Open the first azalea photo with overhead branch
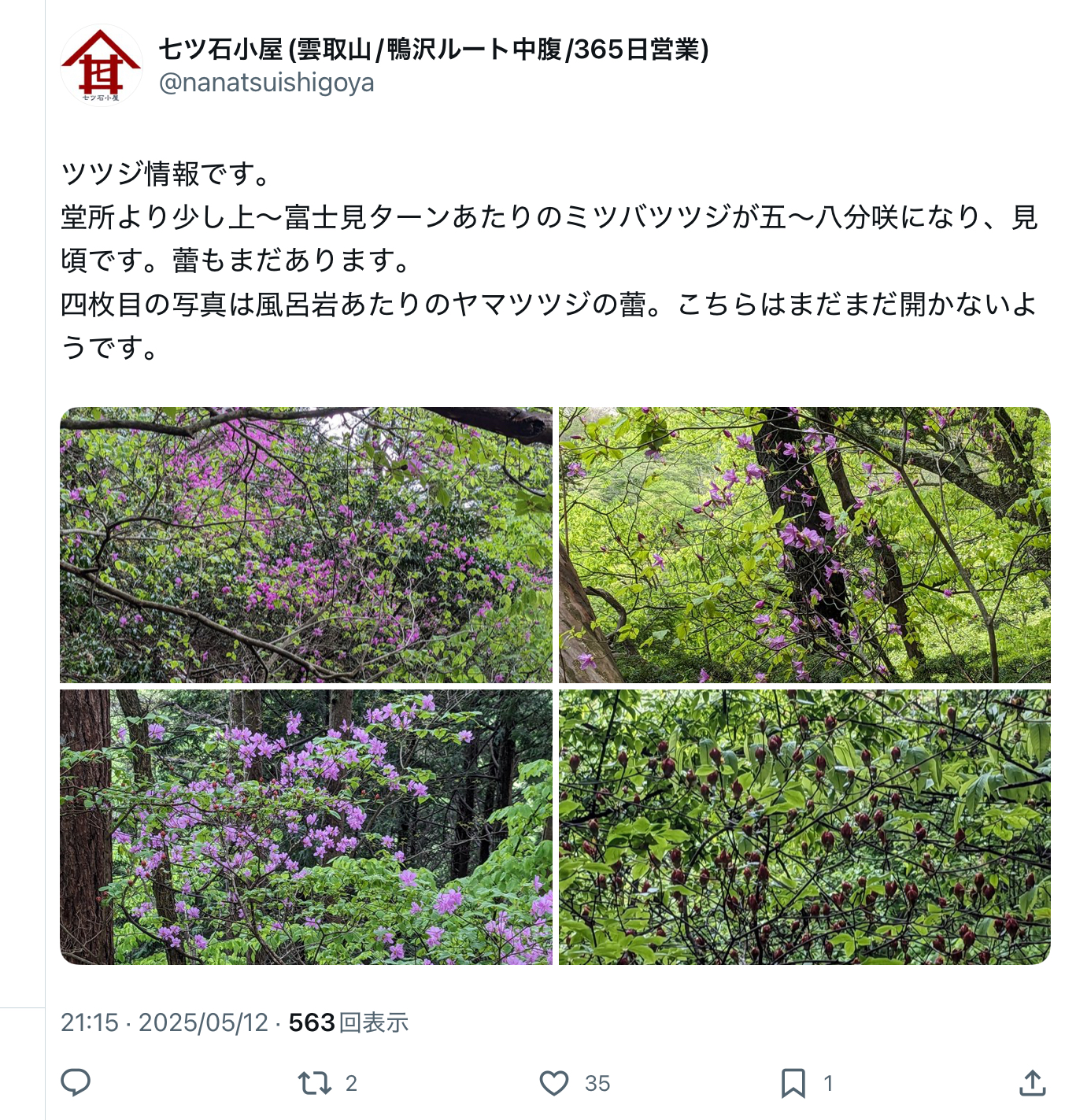The height and width of the screenshot is (1120, 1065). pos(306,545)
